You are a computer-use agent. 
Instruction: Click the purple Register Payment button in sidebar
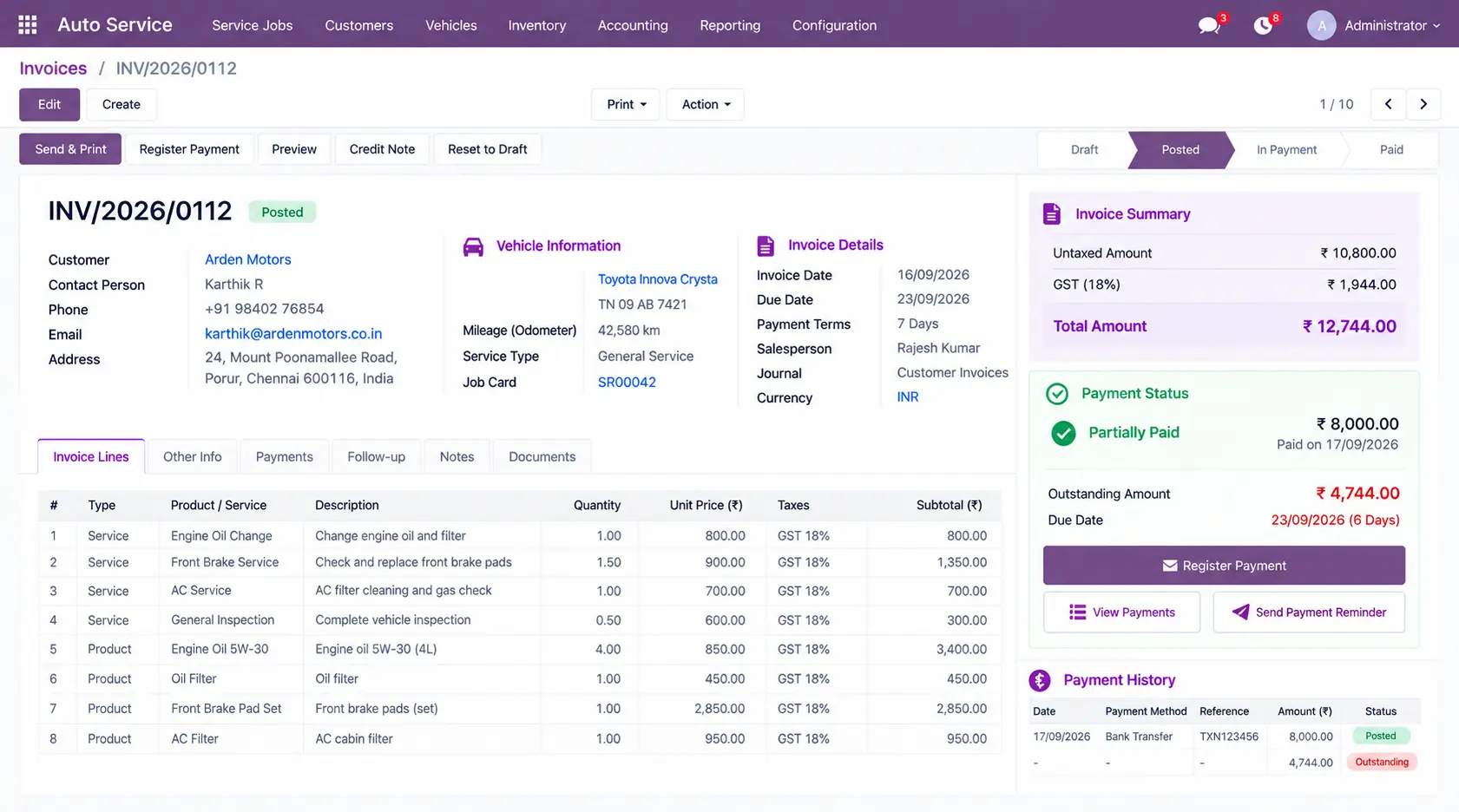[x=1224, y=566]
